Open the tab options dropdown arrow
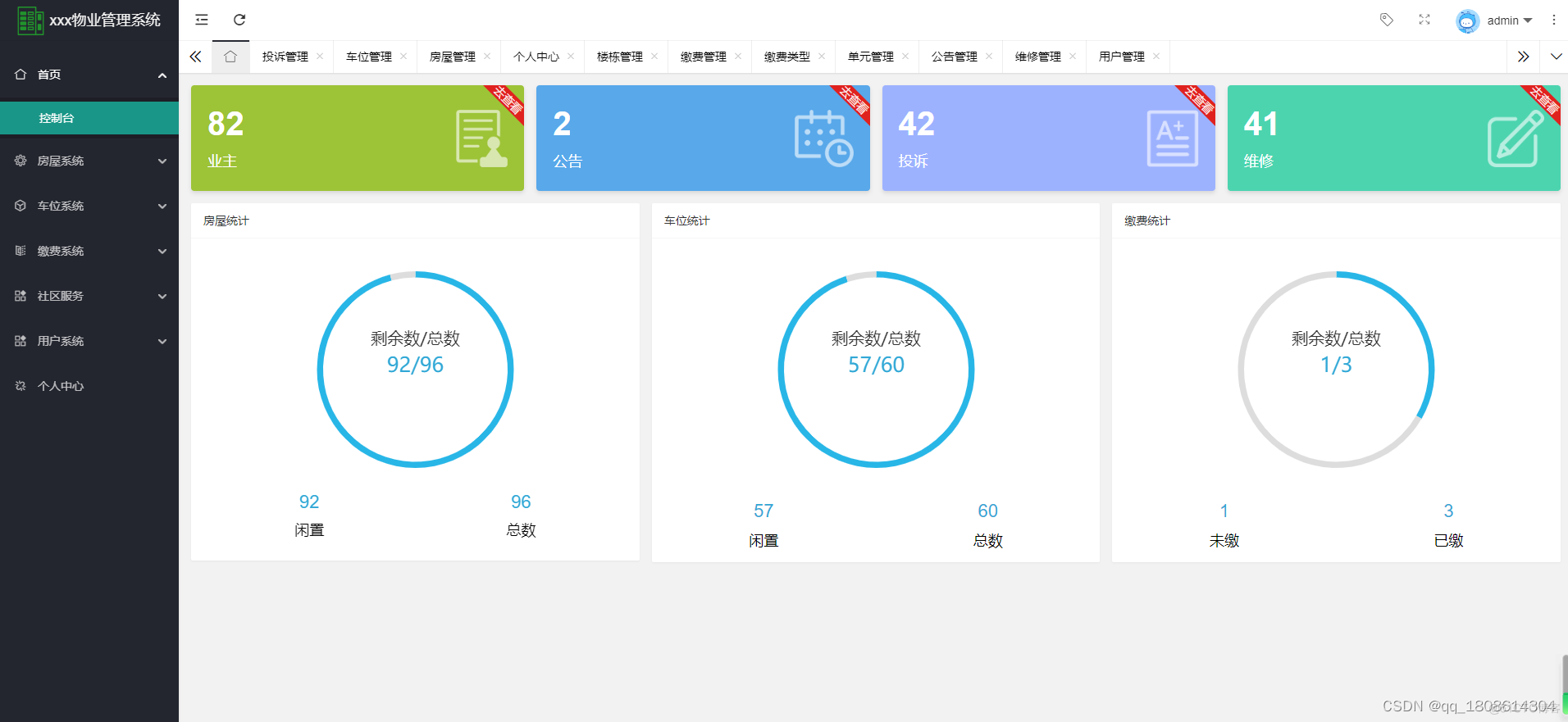This screenshot has height=722, width=1568. 1556,57
